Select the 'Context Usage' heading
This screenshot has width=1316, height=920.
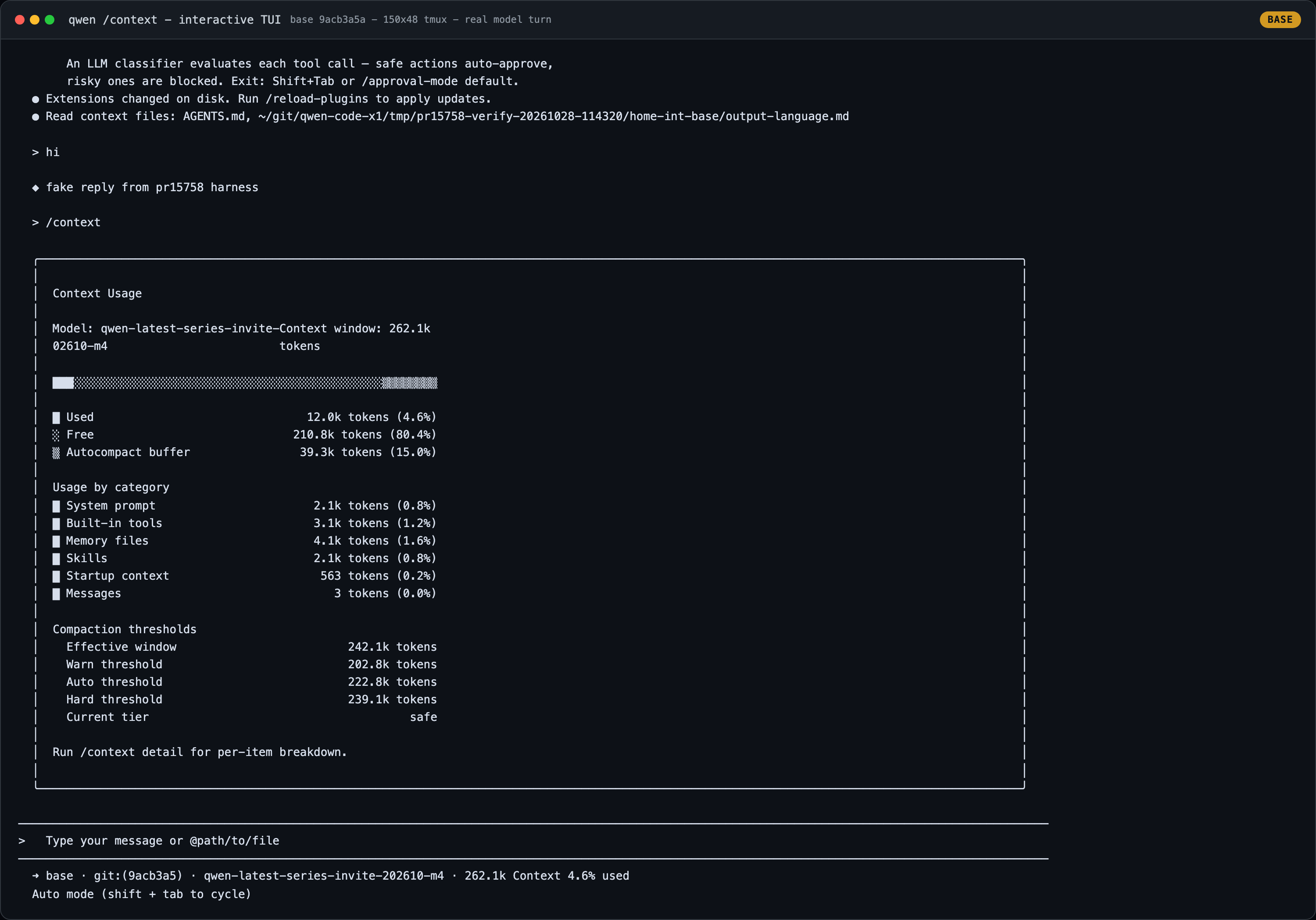click(x=97, y=293)
